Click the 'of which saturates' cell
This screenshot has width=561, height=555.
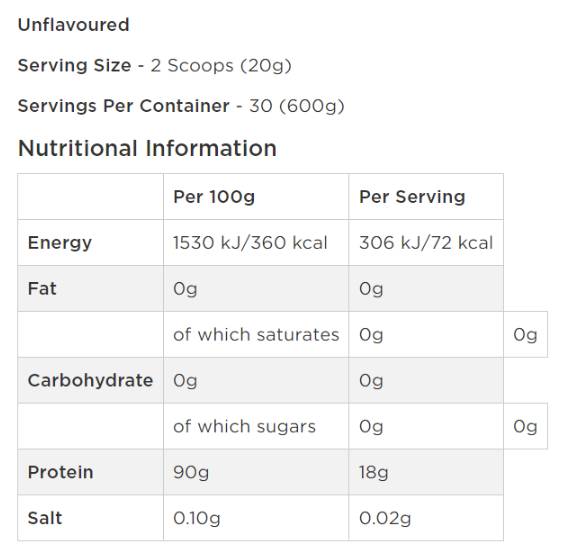click(256, 335)
